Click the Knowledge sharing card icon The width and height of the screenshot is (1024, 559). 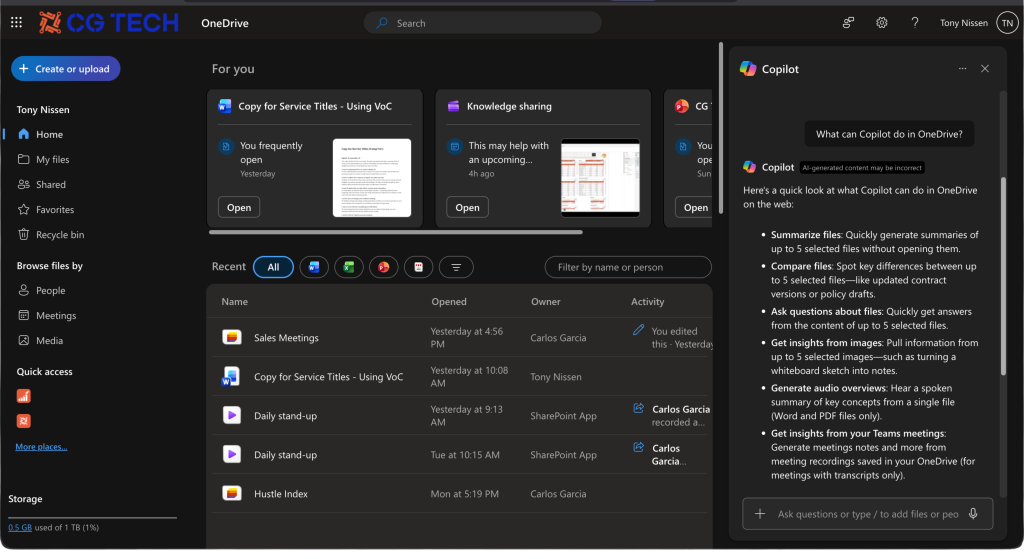coord(453,106)
